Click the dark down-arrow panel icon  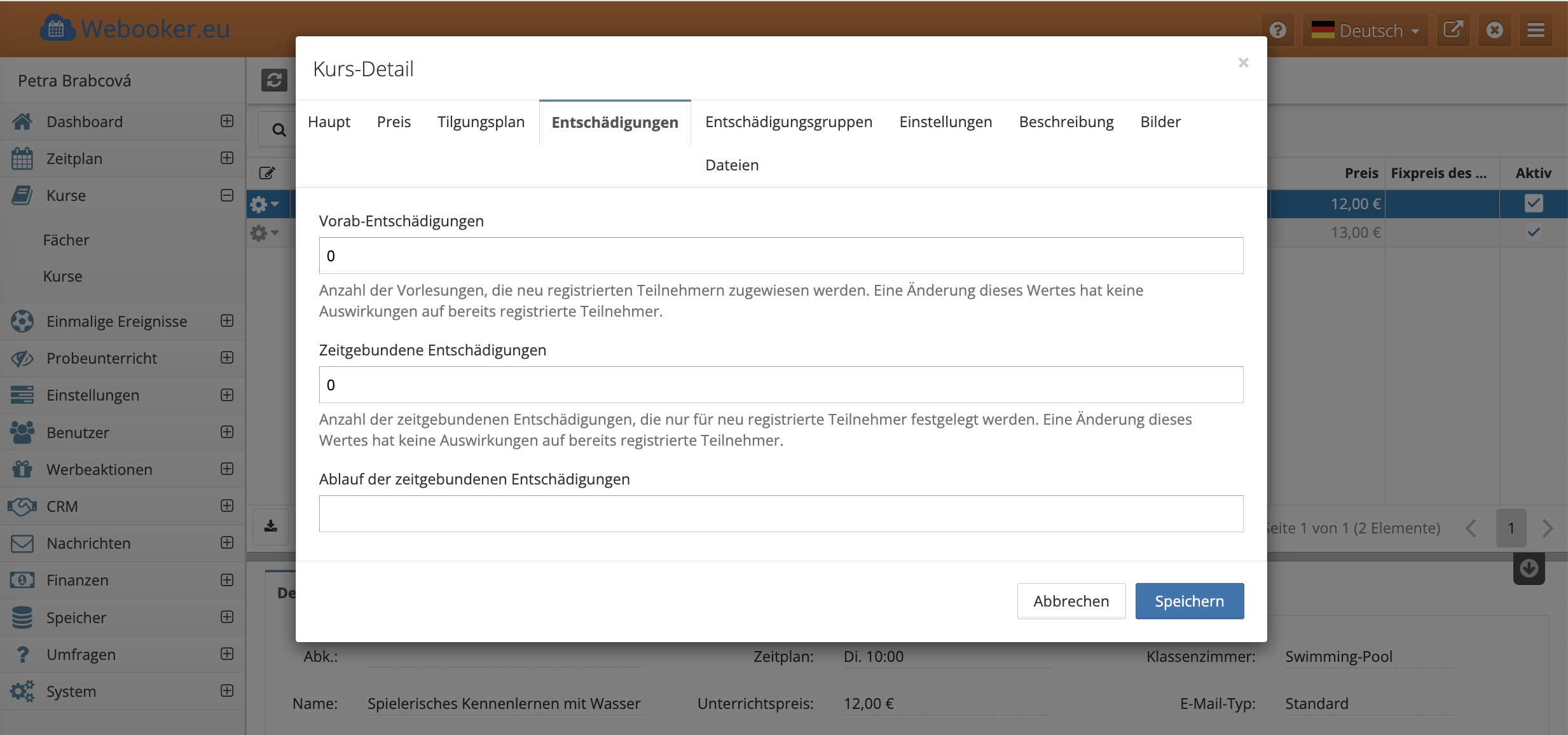1529,568
